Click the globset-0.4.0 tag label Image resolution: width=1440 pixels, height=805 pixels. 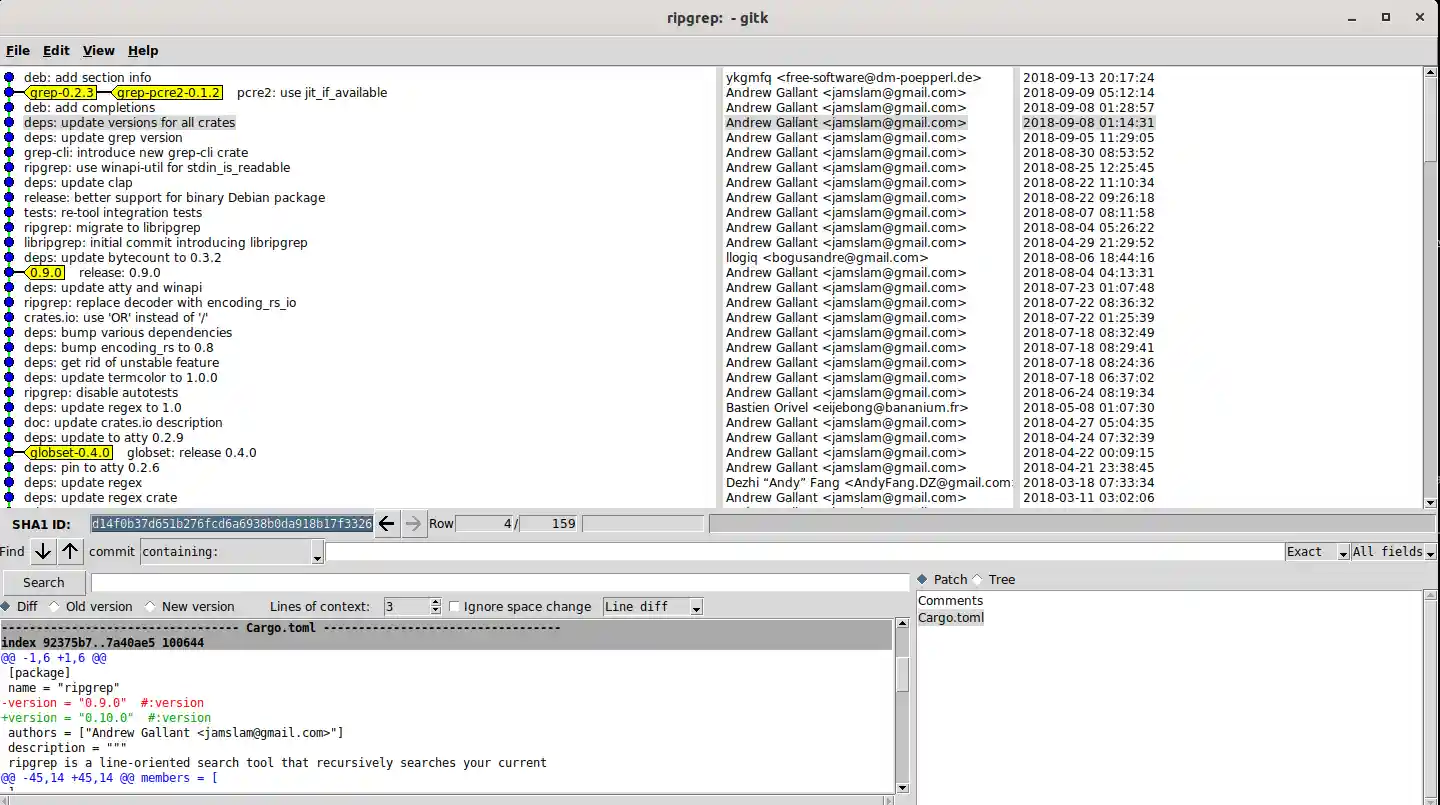click(70, 453)
